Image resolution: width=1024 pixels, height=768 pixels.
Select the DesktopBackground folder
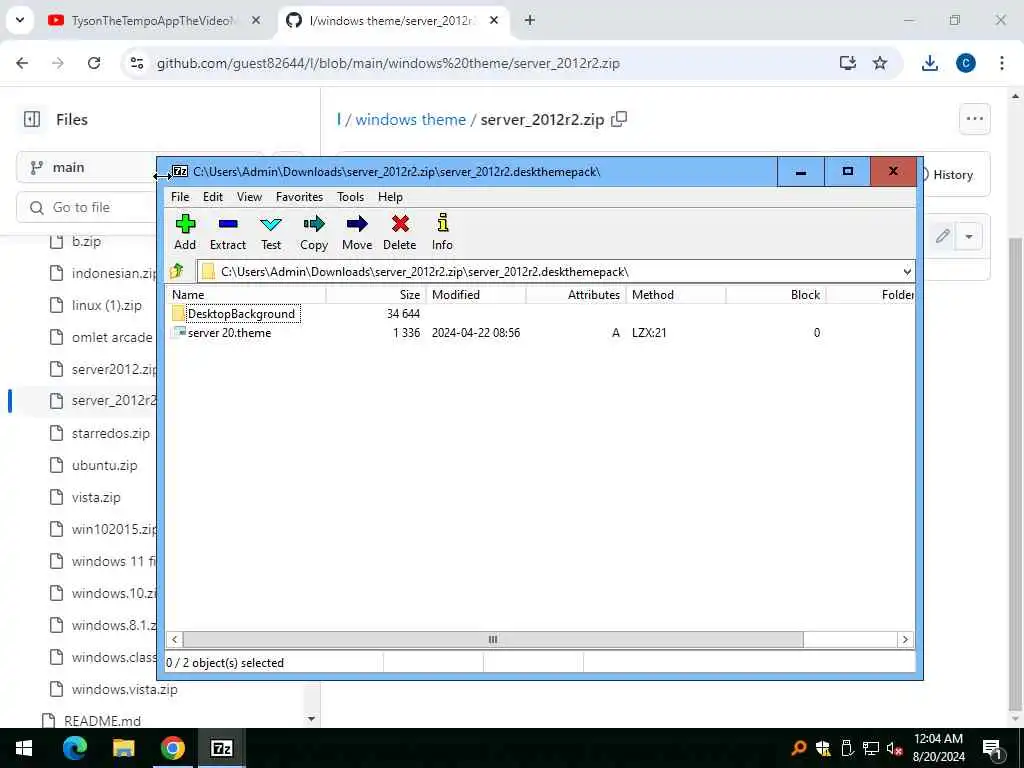coord(241,313)
